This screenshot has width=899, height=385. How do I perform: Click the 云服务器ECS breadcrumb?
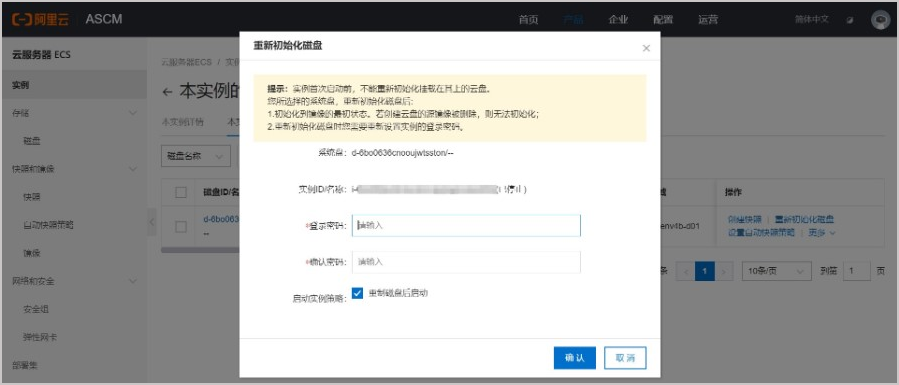click(x=186, y=62)
